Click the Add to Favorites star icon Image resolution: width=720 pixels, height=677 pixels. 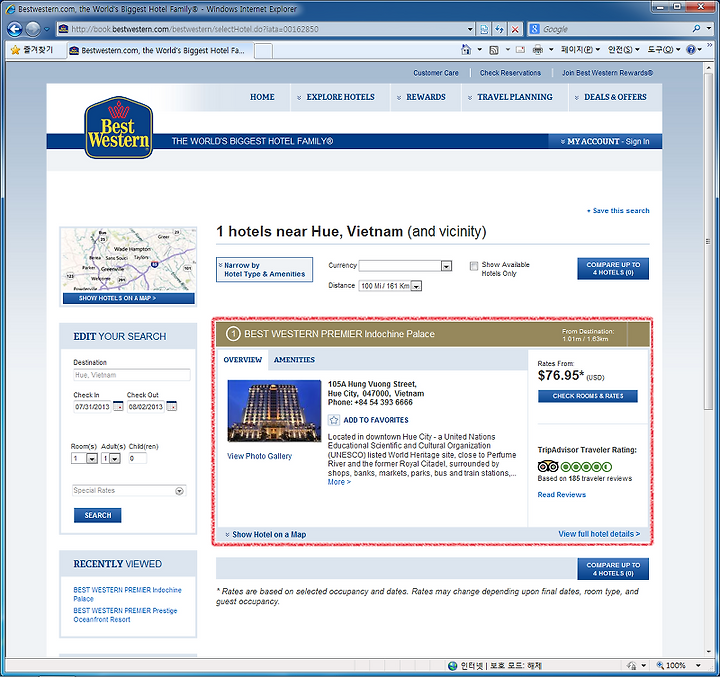pyautogui.click(x=334, y=420)
